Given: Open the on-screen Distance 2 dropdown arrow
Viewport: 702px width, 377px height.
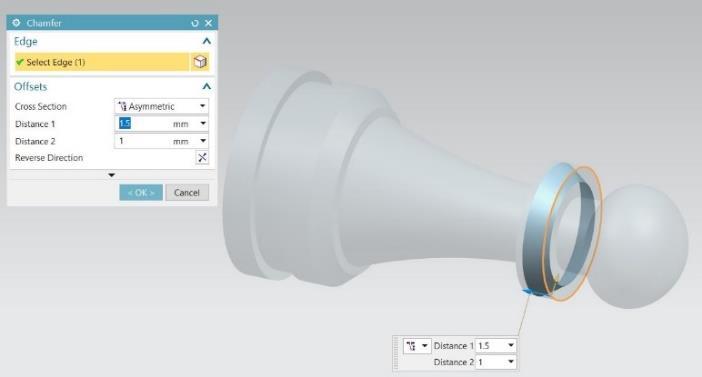Looking at the screenshot, I should pos(511,362).
